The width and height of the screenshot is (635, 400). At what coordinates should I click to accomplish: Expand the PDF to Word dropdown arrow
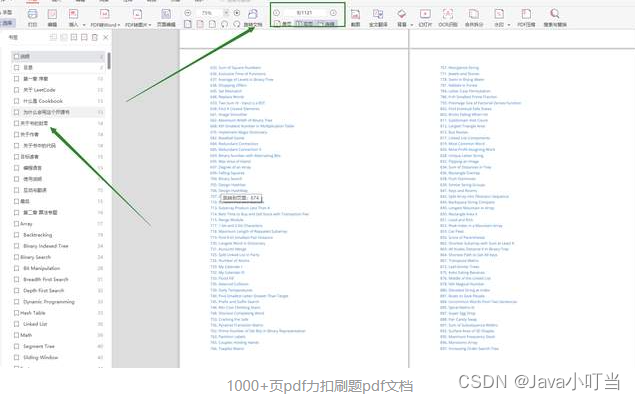[x=118, y=25]
